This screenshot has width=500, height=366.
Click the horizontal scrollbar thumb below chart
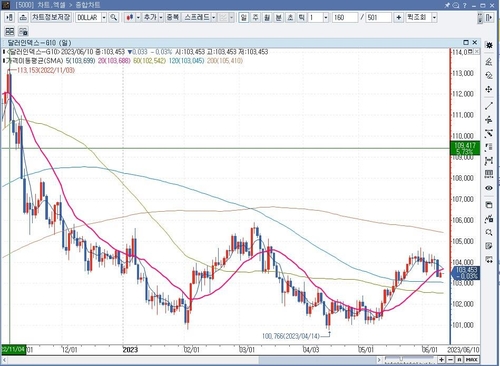318,360
